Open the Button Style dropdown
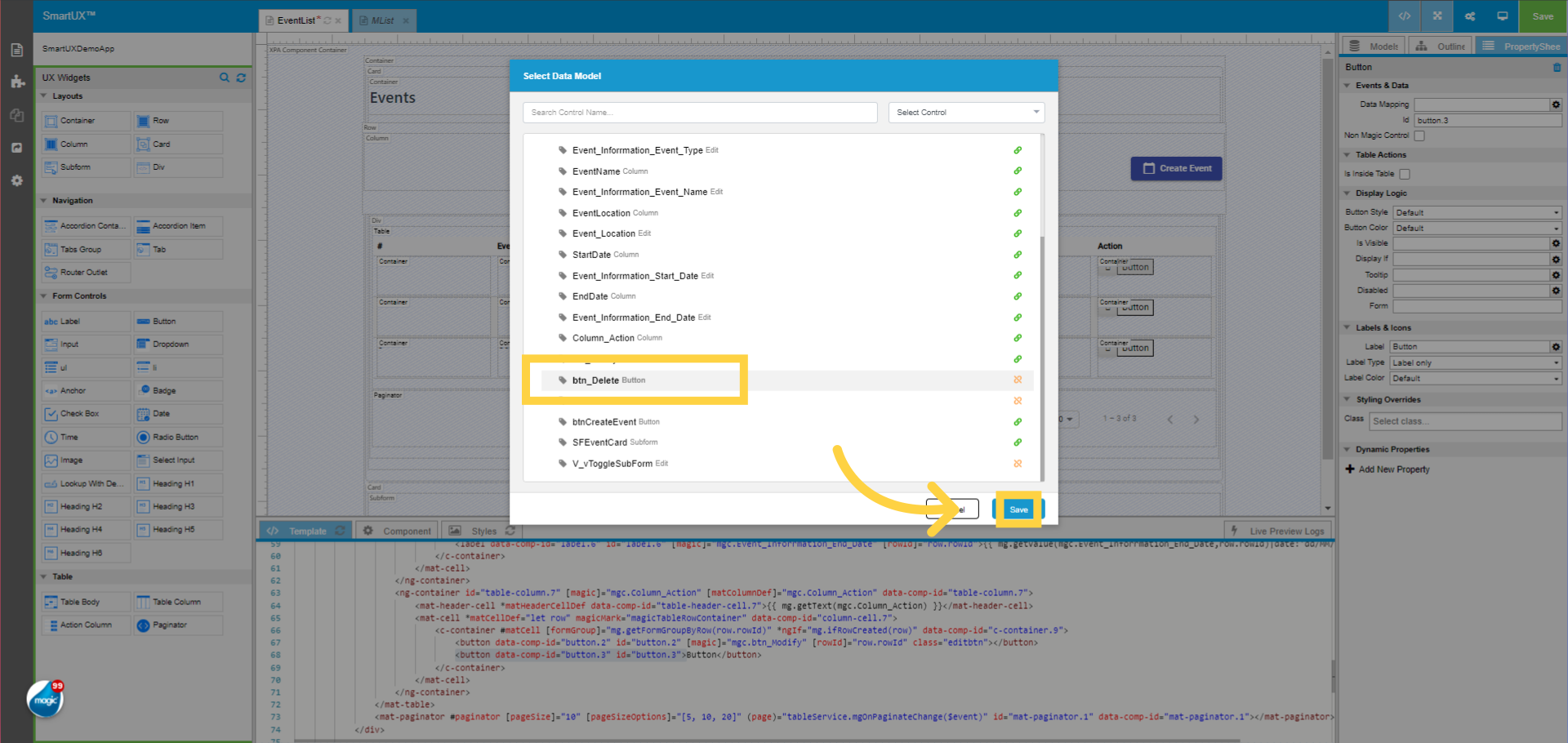The width and height of the screenshot is (1568, 743). (1477, 211)
